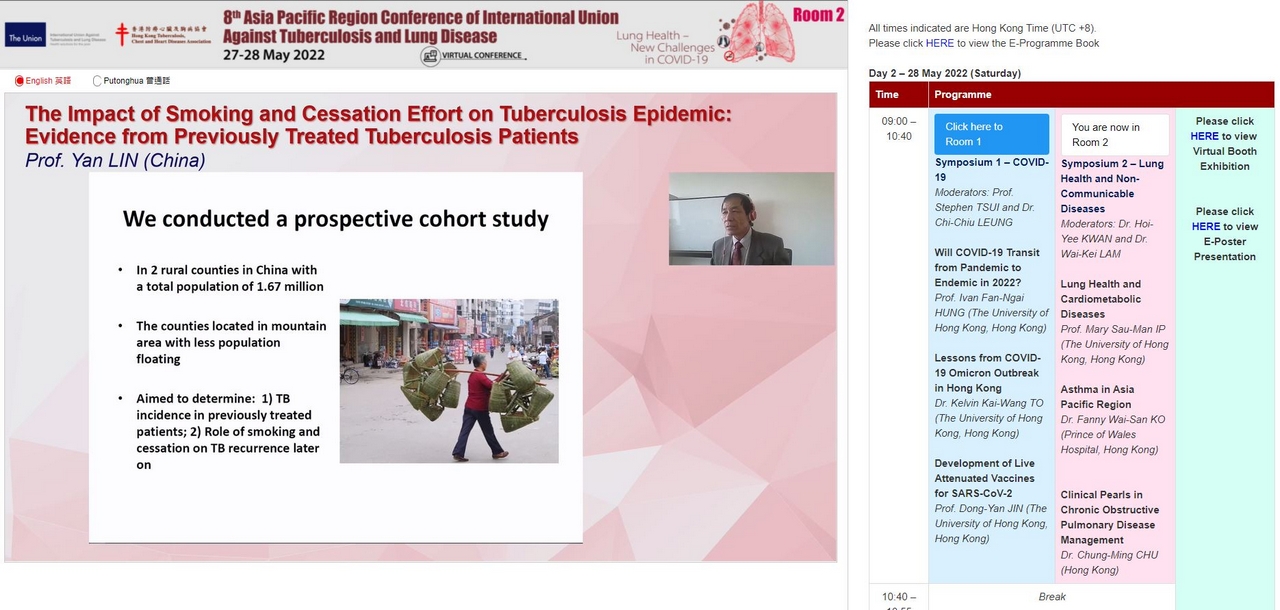Screen dimensions: 1280x610
Task: Select 'Asthma in Asia Pacific Region' talk
Action: (1097, 397)
